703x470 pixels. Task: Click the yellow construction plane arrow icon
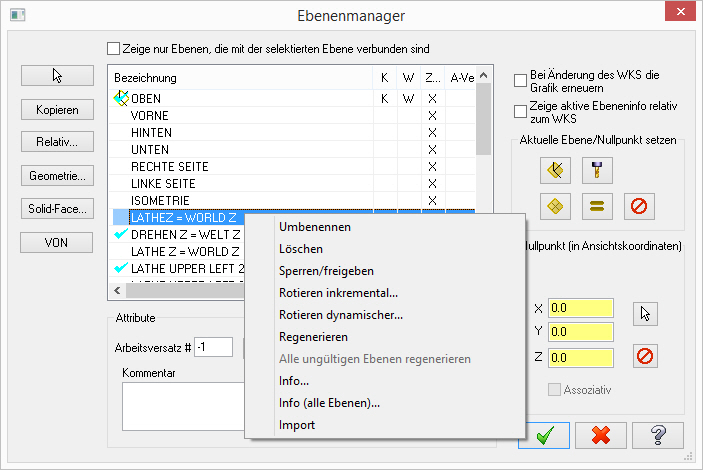point(554,170)
